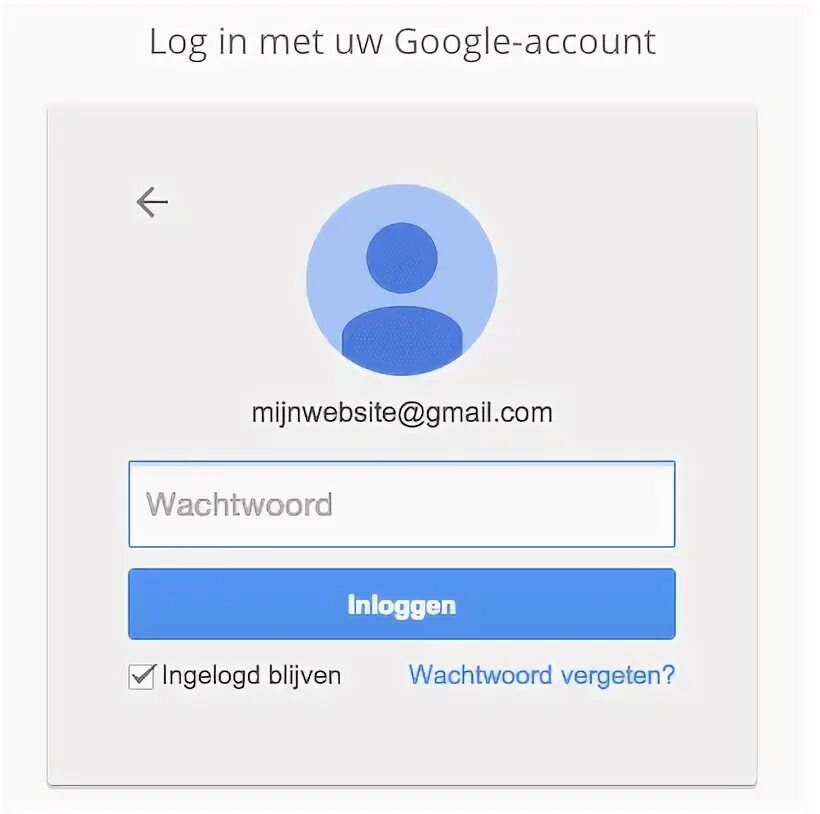Image resolution: width=820 pixels, height=814 pixels.
Task: Go back using the left arrow icon
Action: pyautogui.click(x=152, y=202)
